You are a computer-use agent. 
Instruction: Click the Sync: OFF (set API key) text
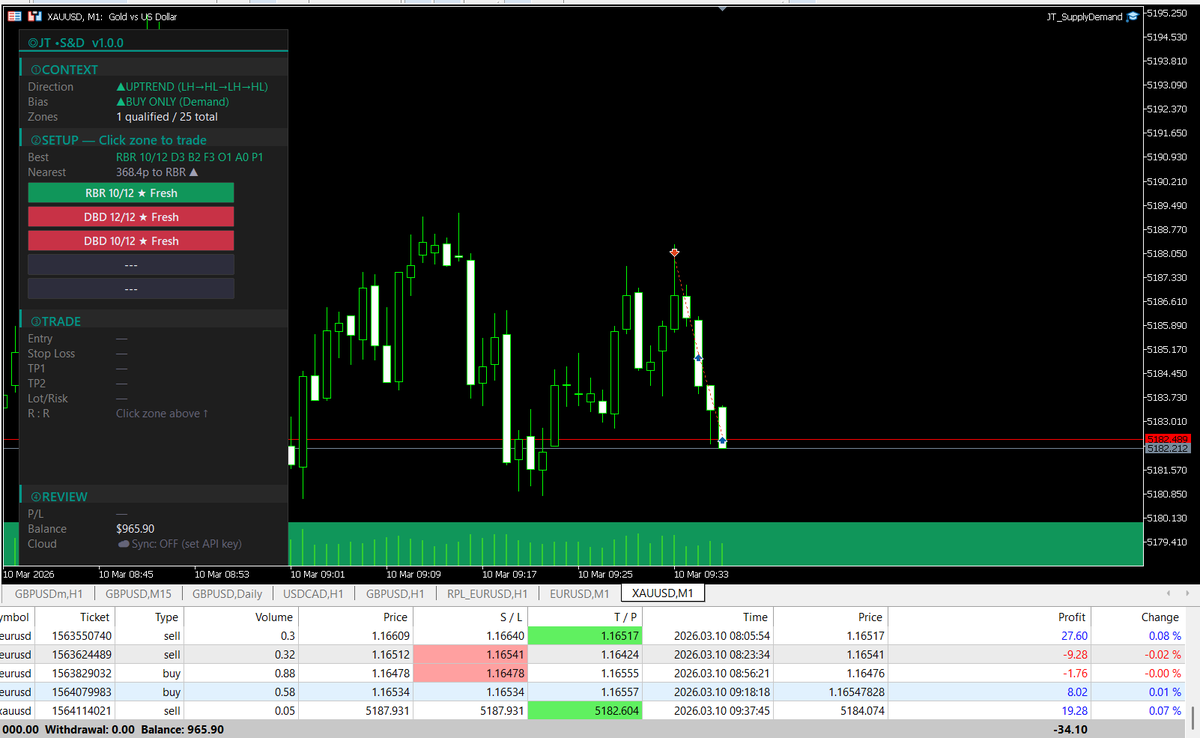[x=186, y=544]
